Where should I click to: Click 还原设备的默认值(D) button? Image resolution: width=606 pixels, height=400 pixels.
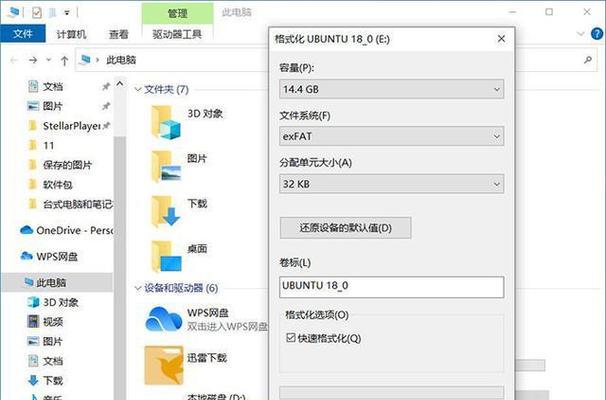click(346, 228)
